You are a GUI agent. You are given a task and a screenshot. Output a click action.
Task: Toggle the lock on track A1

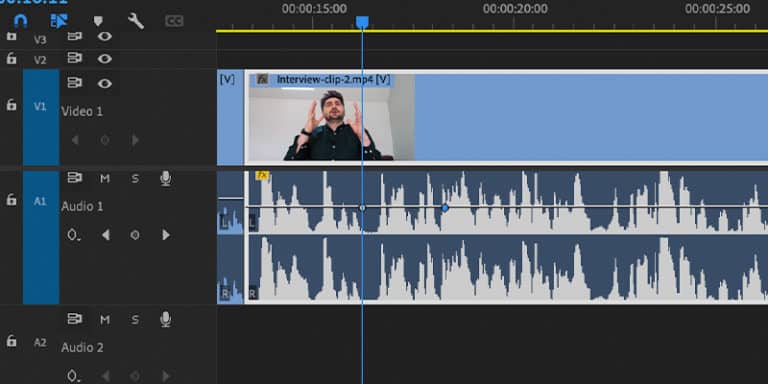(x=11, y=199)
